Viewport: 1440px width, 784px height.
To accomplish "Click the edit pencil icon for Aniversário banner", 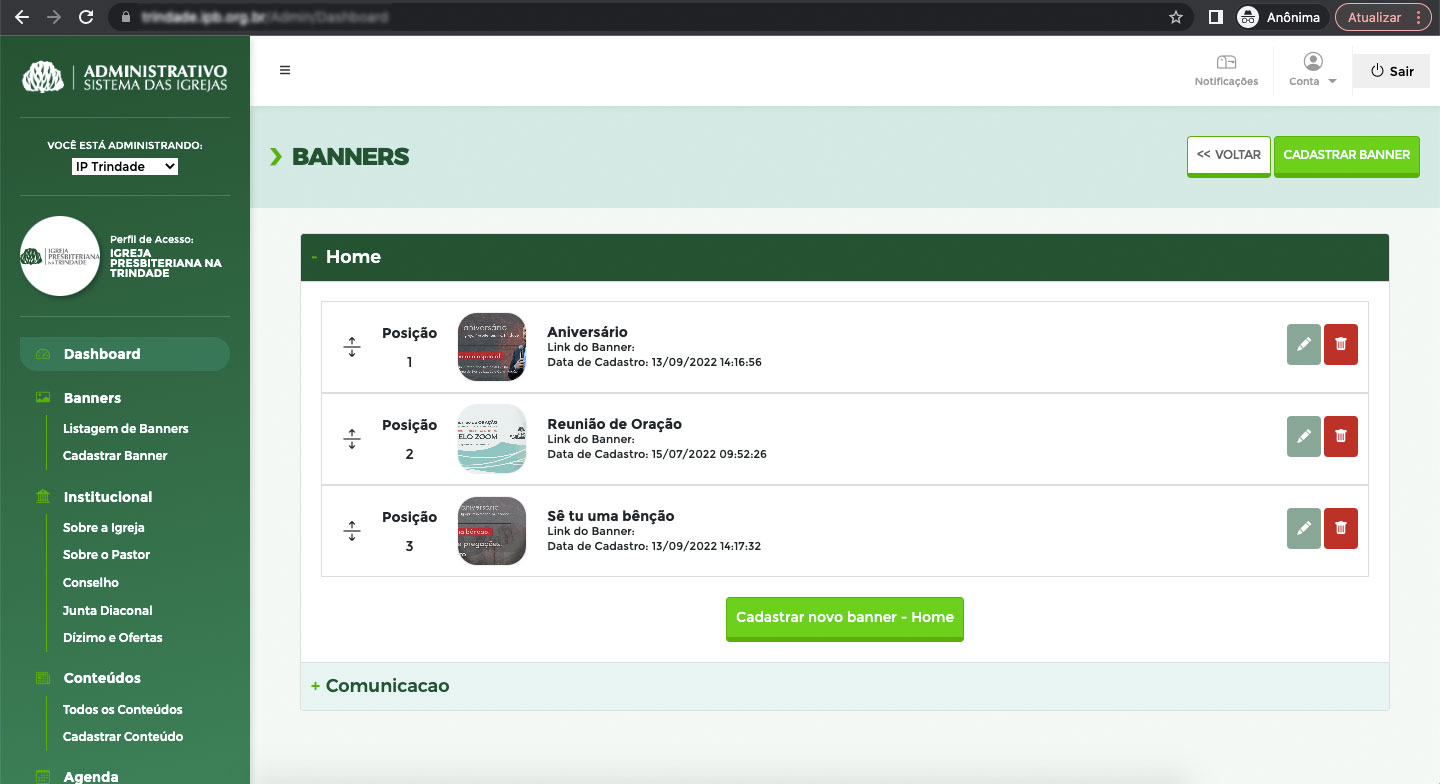I will coord(1303,345).
